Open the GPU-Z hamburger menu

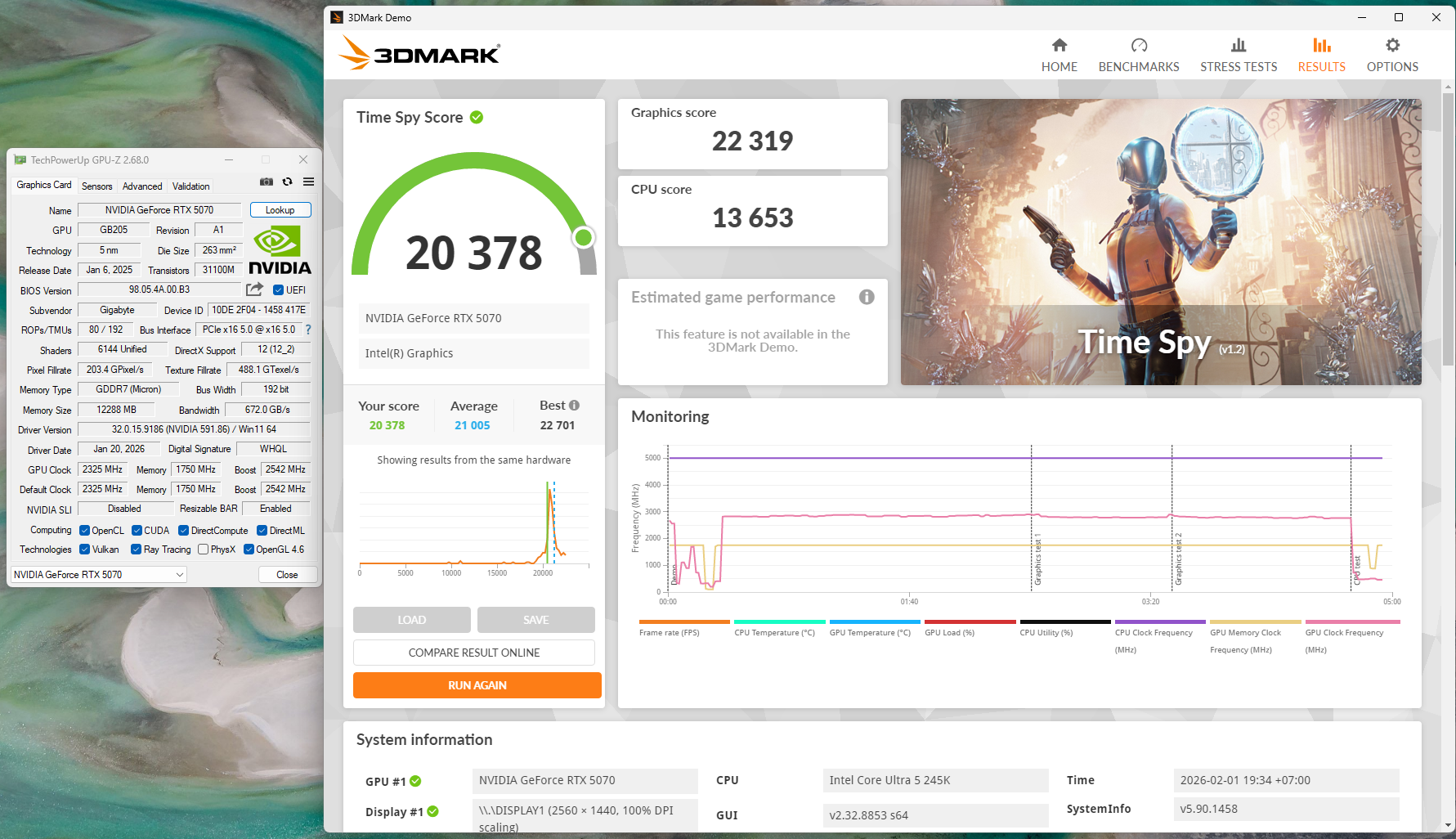(x=308, y=182)
